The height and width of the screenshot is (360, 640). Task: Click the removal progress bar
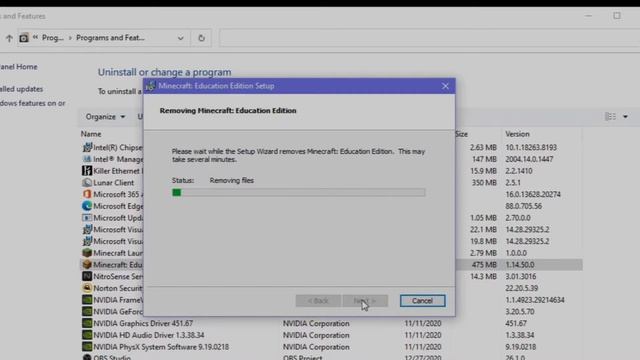[299, 193]
